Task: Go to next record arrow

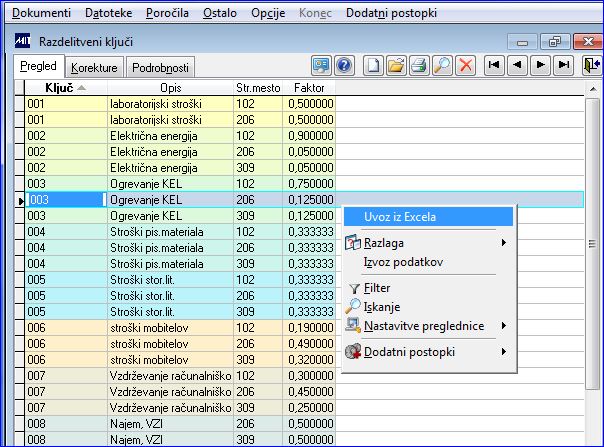Action: click(540, 65)
